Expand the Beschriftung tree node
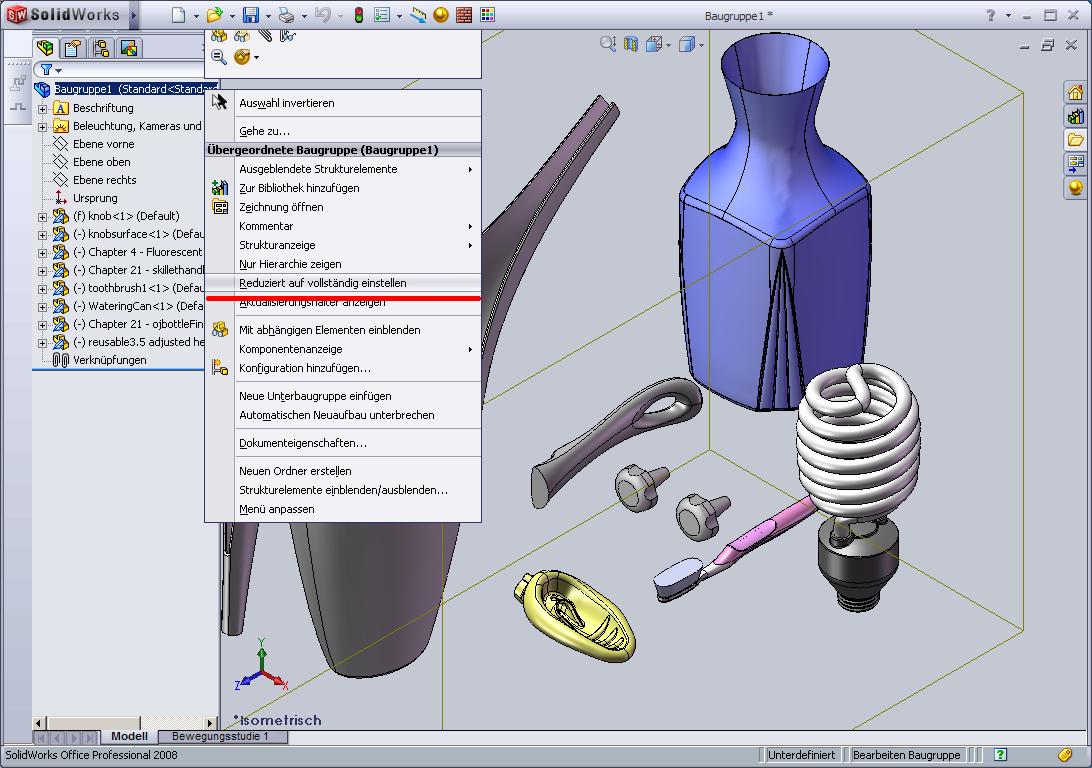Image resolution: width=1092 pixels, height=768 pixels. 42,108
